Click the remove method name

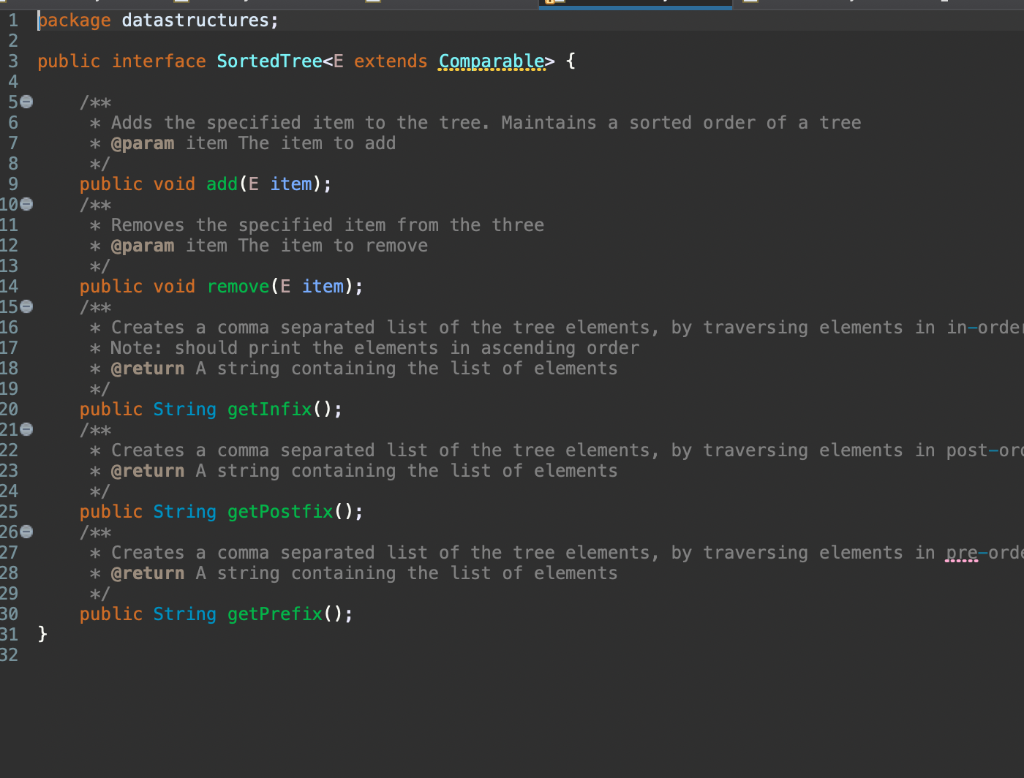coord(238,286)
